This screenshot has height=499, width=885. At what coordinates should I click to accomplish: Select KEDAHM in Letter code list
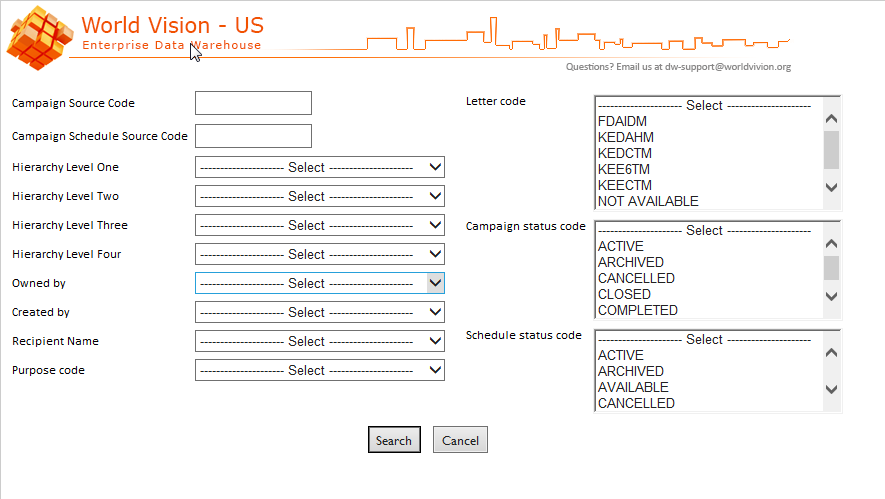coord(709,137)
